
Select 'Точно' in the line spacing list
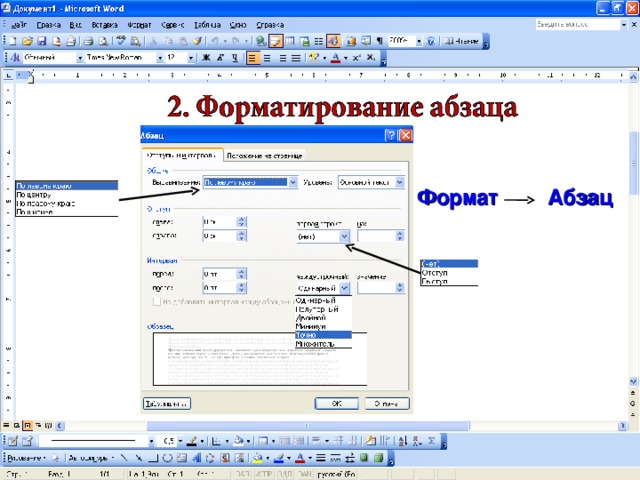323,335
